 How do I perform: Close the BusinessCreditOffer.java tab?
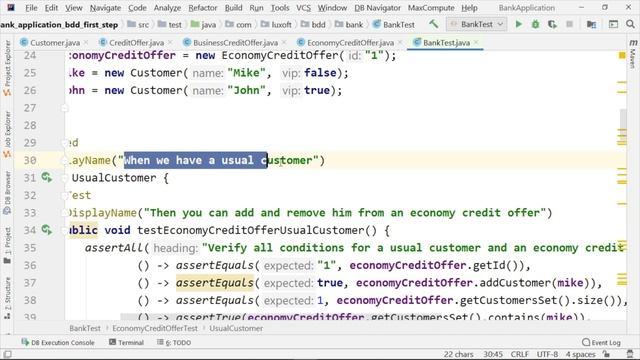click(284, 42)
